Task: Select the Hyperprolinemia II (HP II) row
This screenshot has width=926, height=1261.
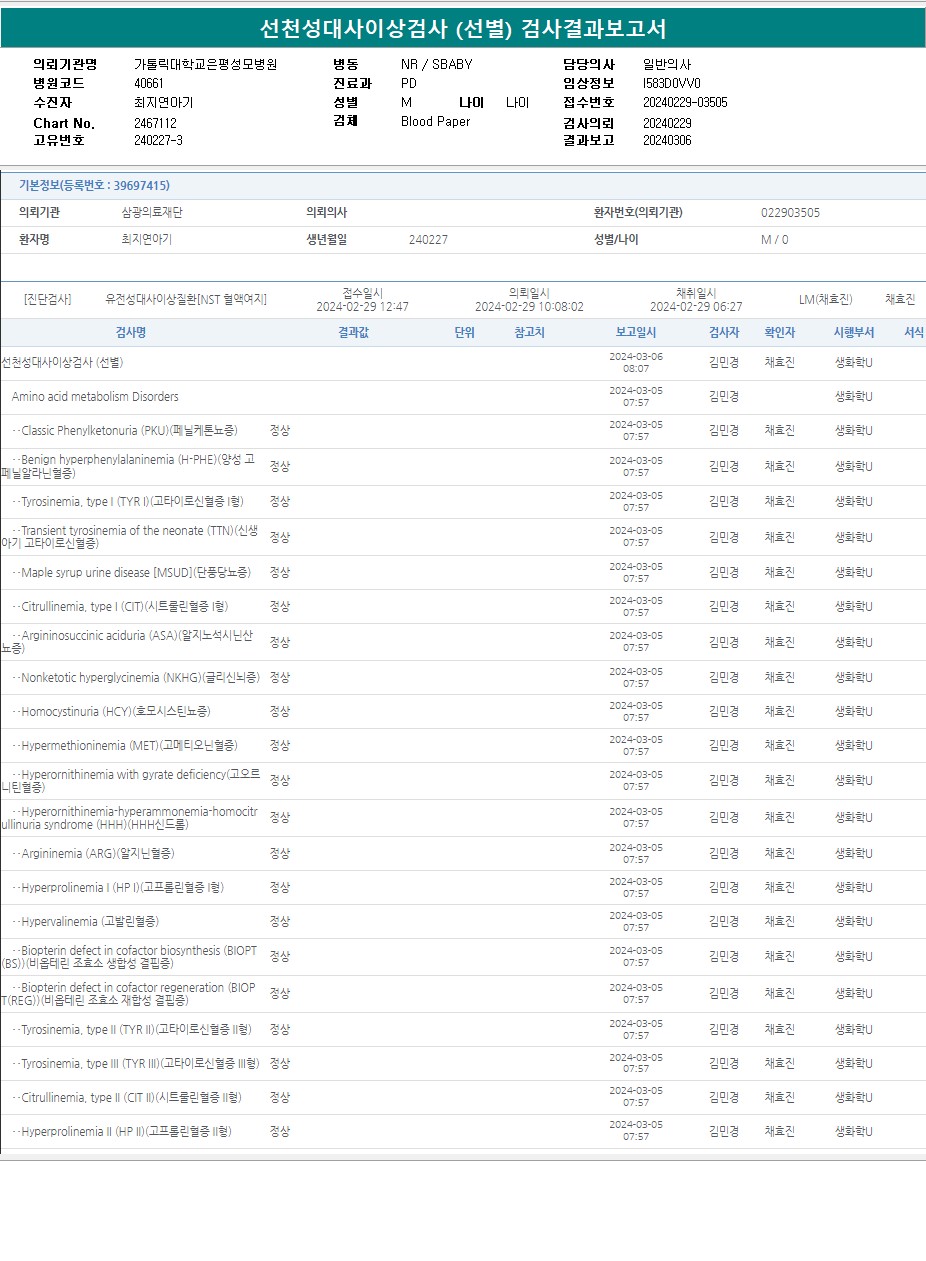Action: pos(125,1132)
